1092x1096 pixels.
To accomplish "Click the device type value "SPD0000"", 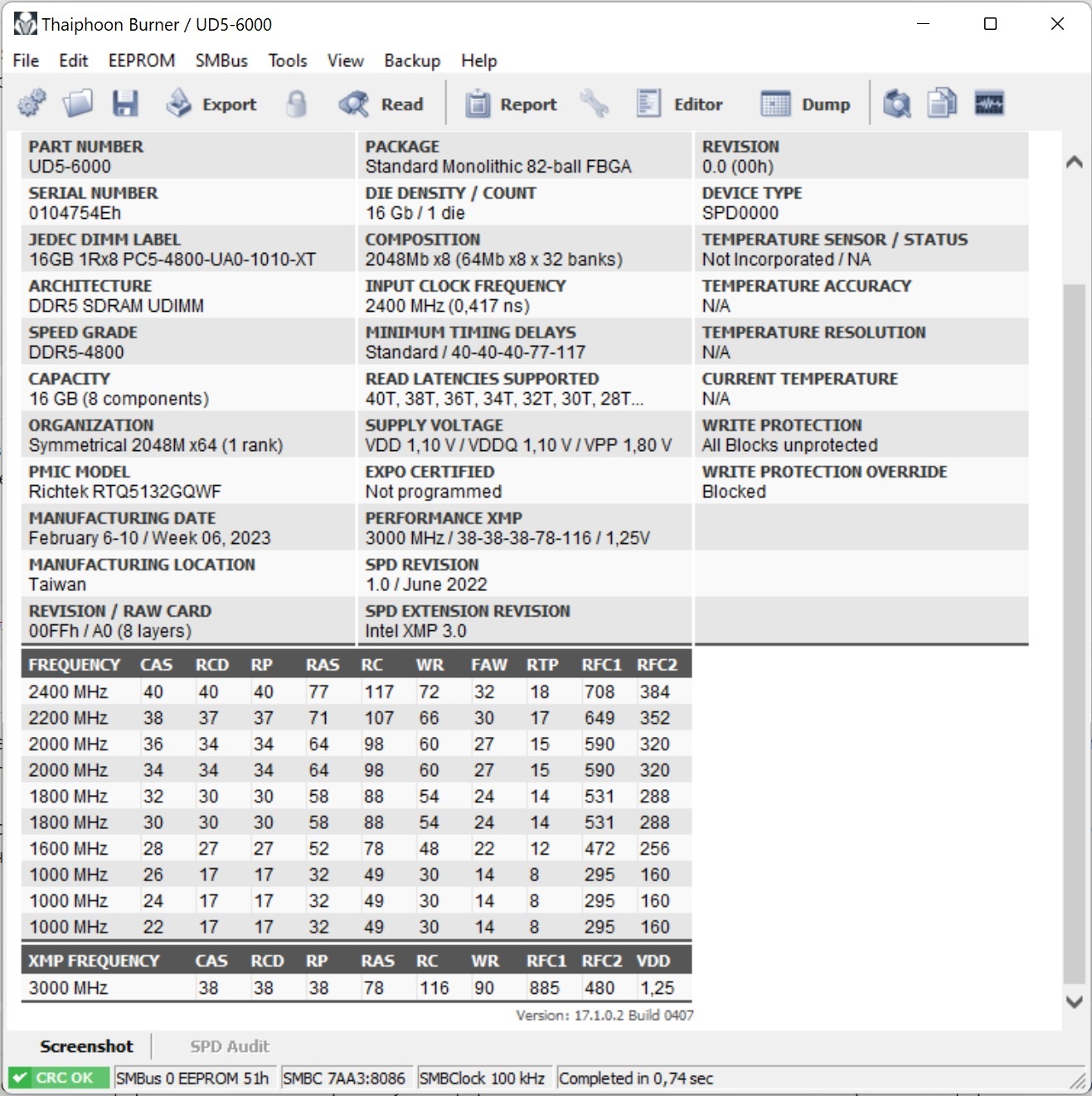I will pos(740,213).
